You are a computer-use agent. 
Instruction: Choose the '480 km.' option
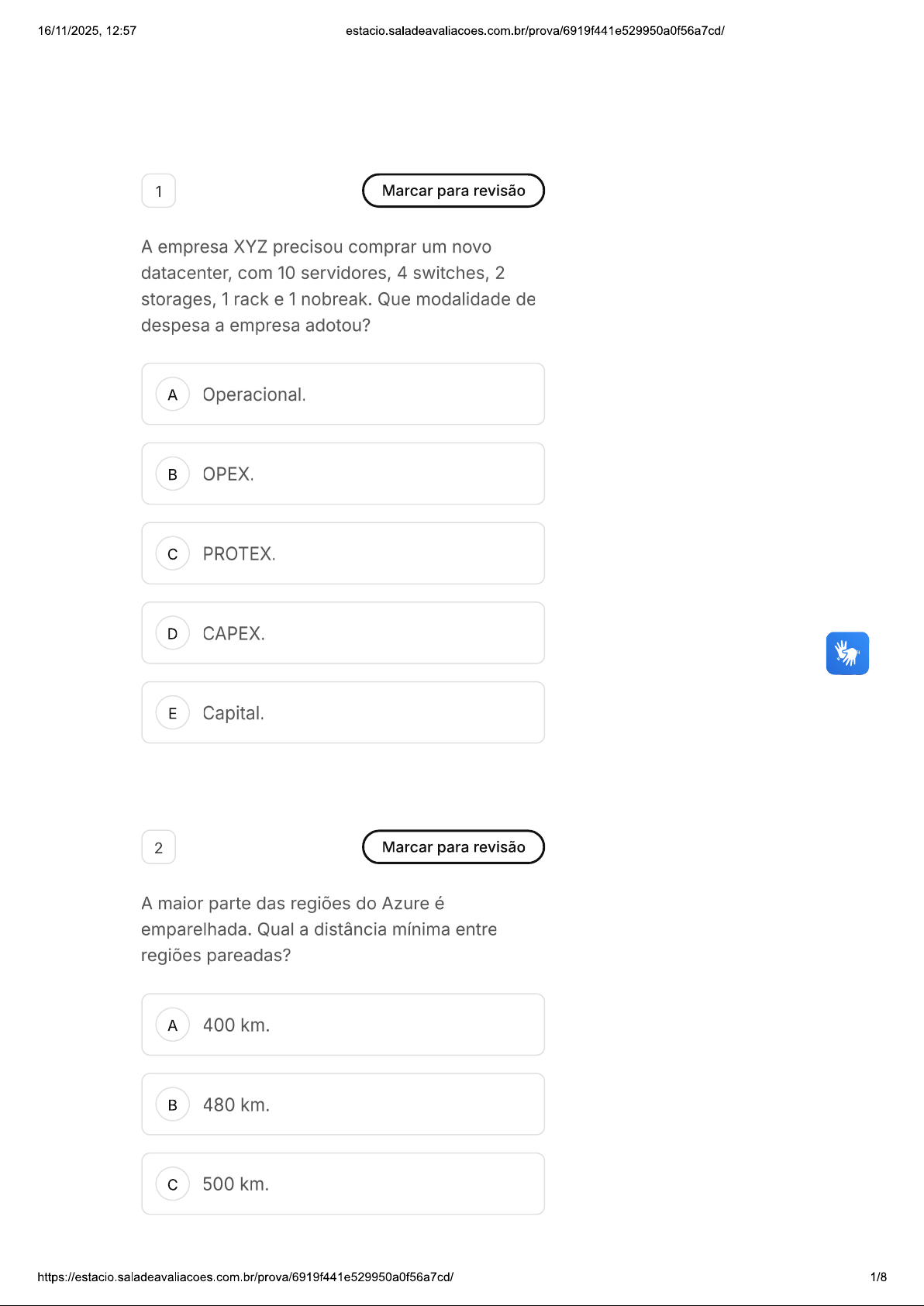coord(343,1104)
